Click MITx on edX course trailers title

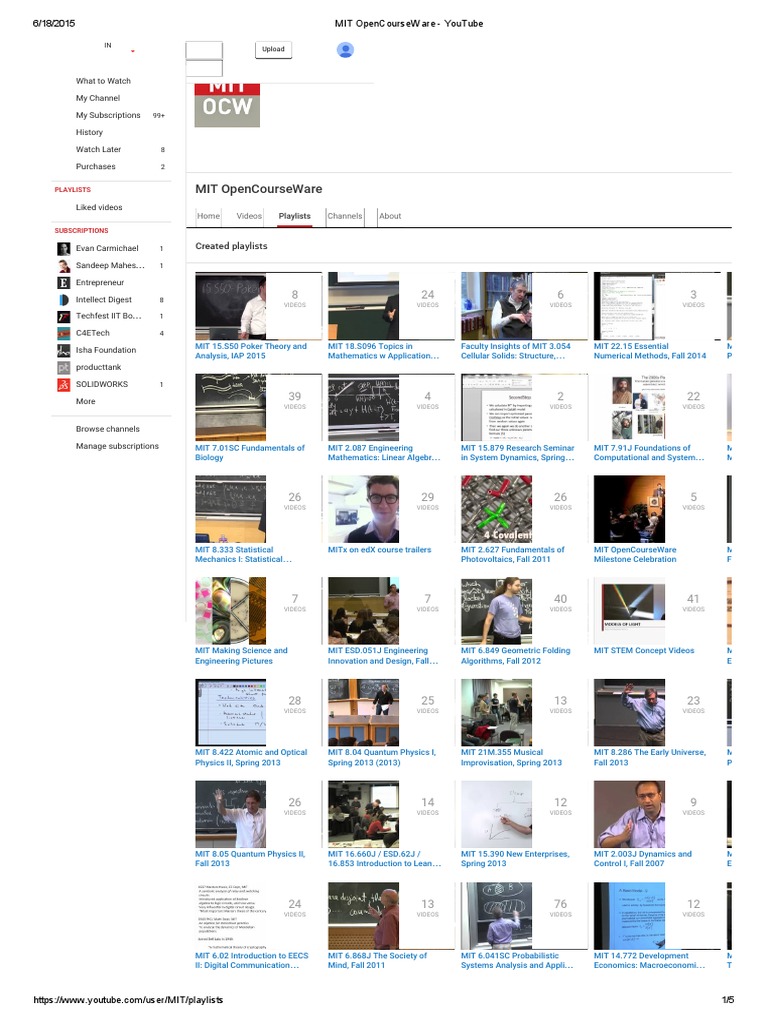pyautogui.click(x=379, y=550)
